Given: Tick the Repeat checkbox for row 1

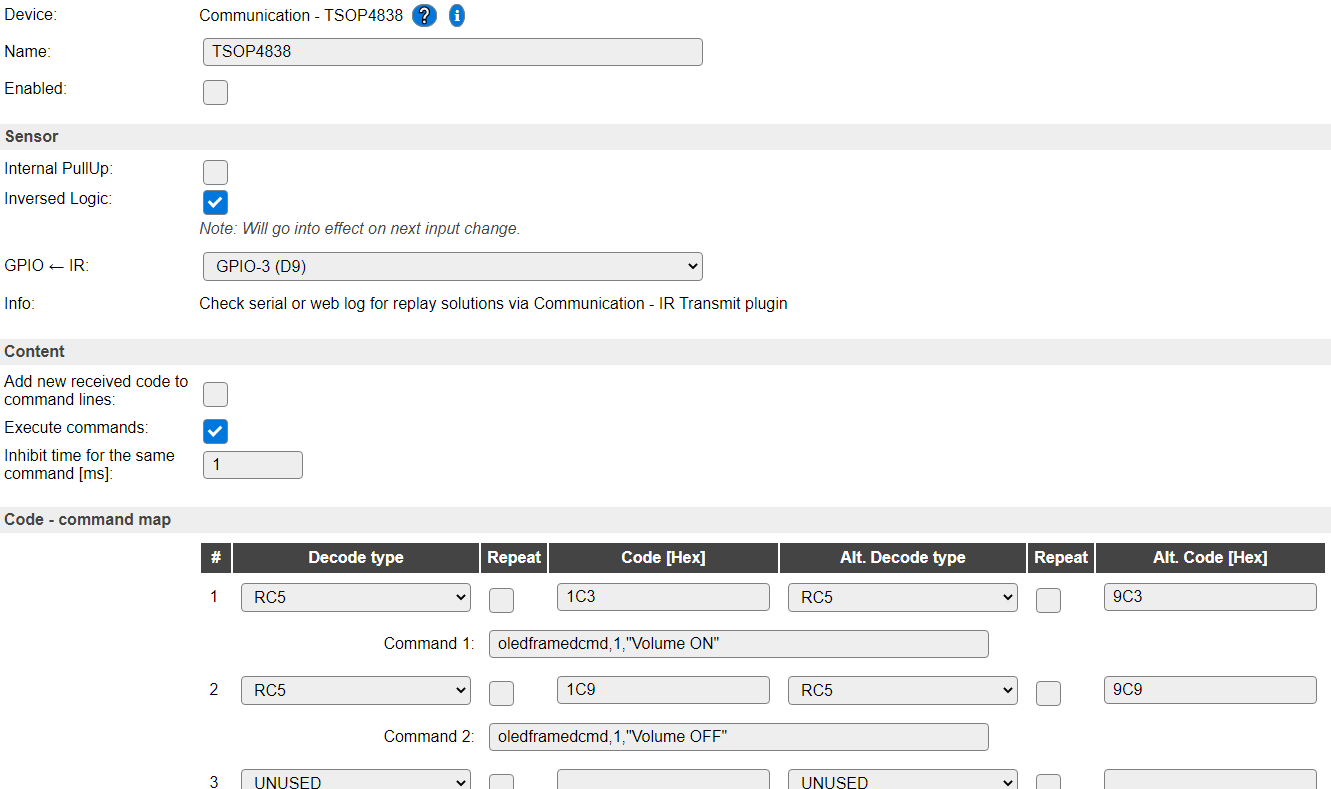Looking at the screenshot, I should [501, 600].
